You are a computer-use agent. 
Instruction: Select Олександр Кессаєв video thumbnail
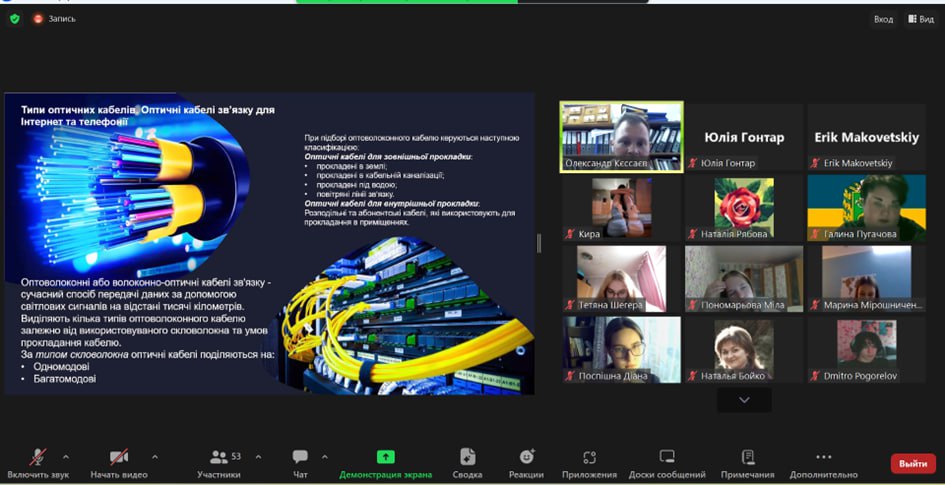pyautogui.click(x=621, y=136)
